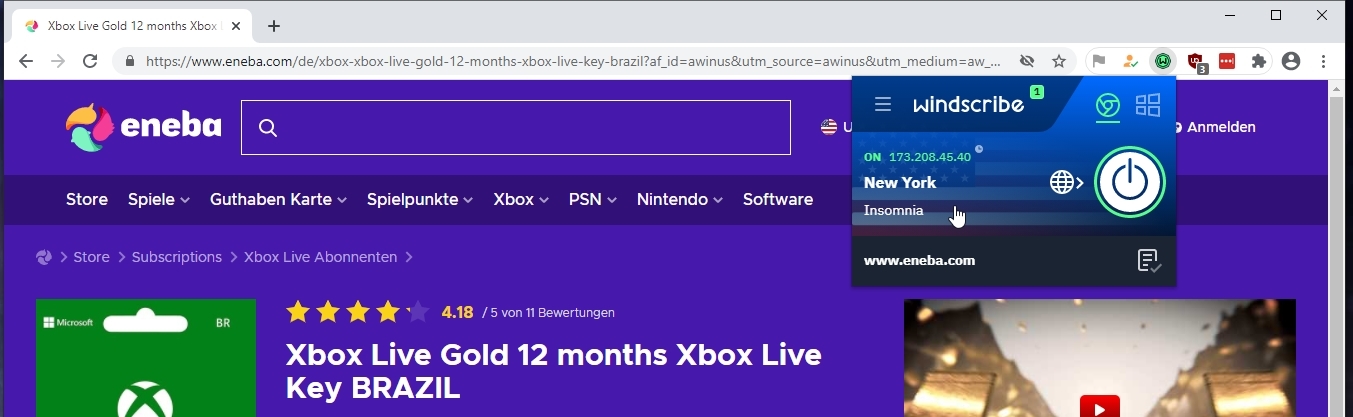Open the site allowlist icon next to www.eneba.com
The height and width of the screenshot is (417, 1353).
[1149, 261]
